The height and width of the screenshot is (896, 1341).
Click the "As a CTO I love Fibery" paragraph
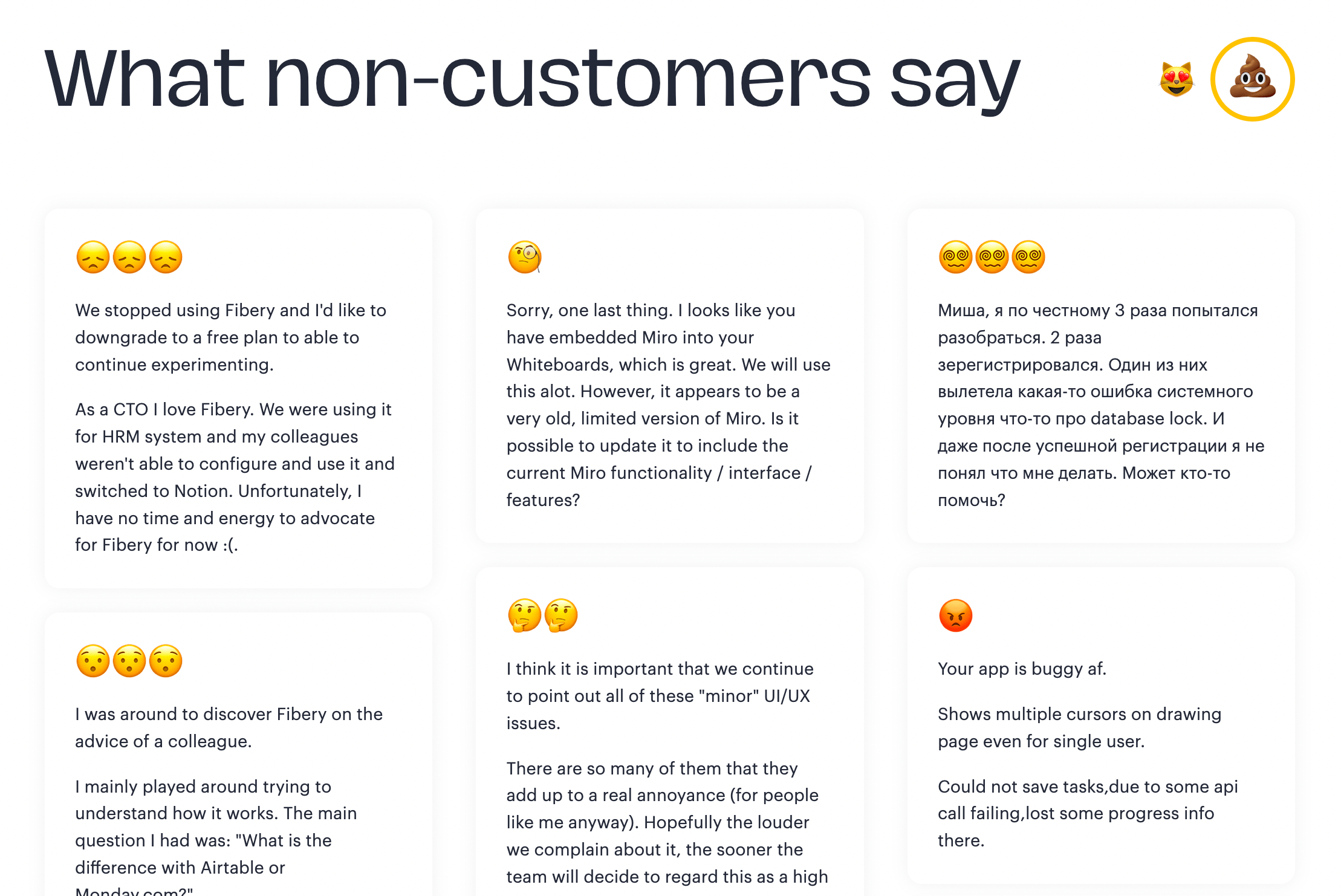pos(235,477)
